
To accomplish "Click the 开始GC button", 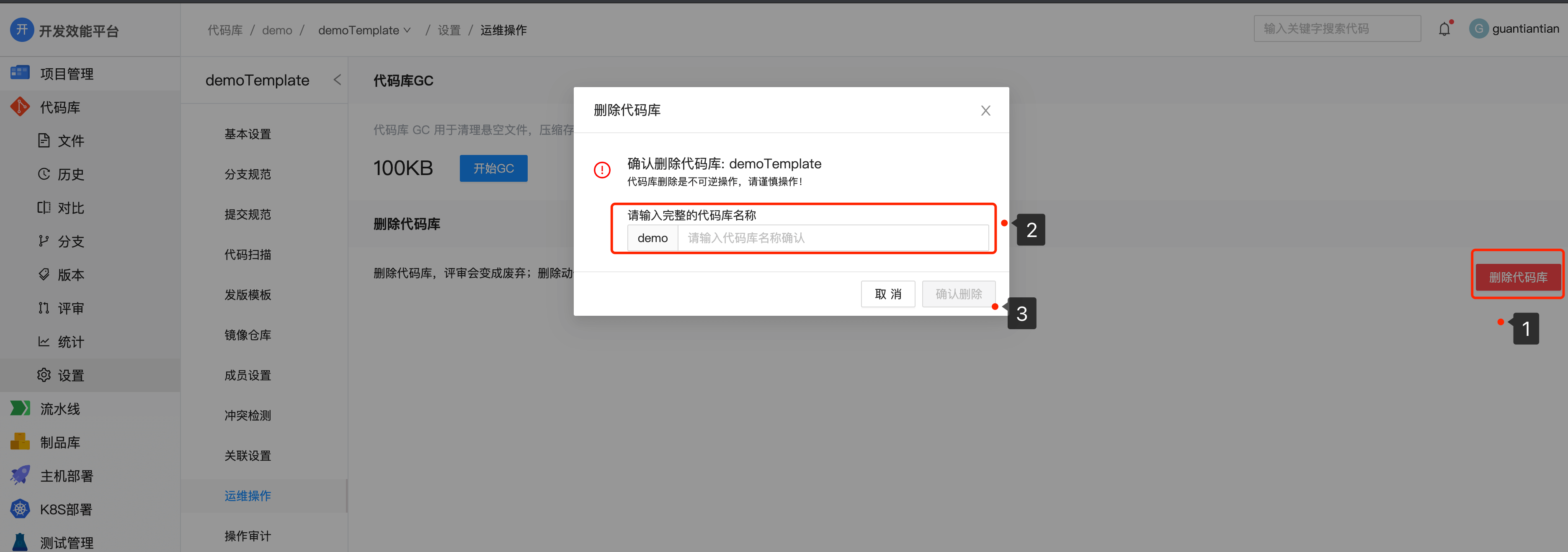I will pyautogui.click(x=494, y=168).
